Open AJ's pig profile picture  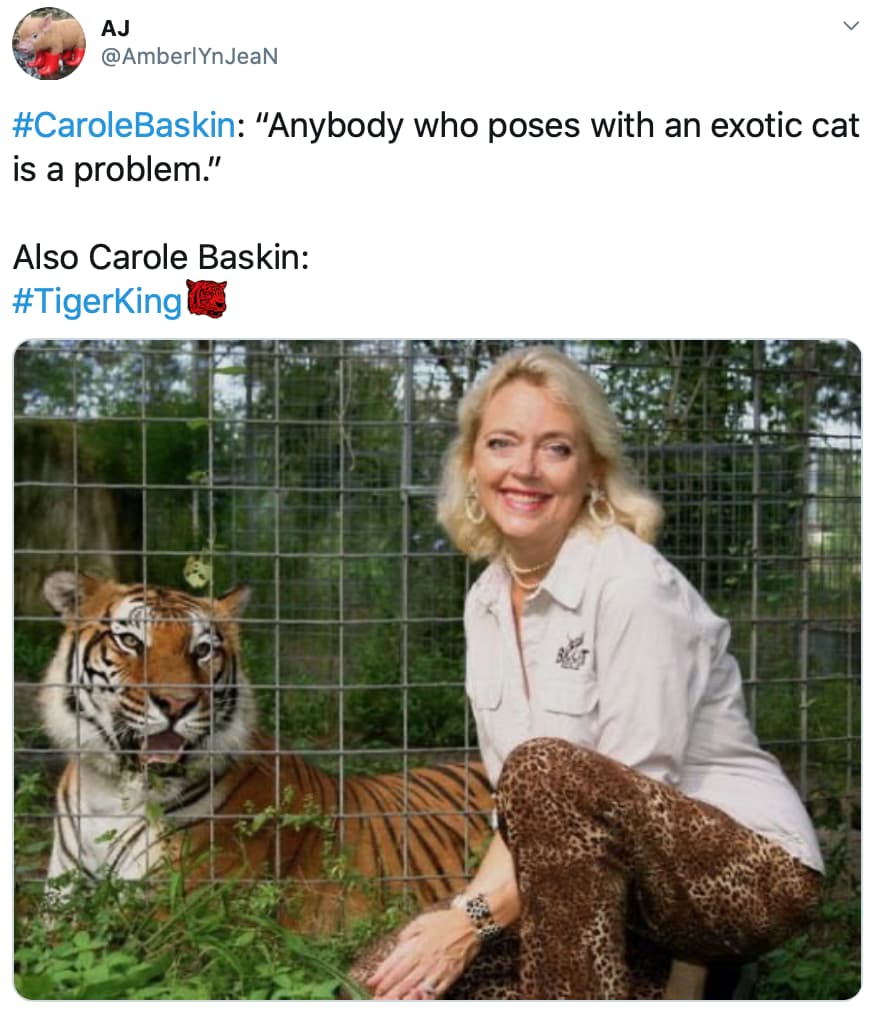click(x=49, y=44)
